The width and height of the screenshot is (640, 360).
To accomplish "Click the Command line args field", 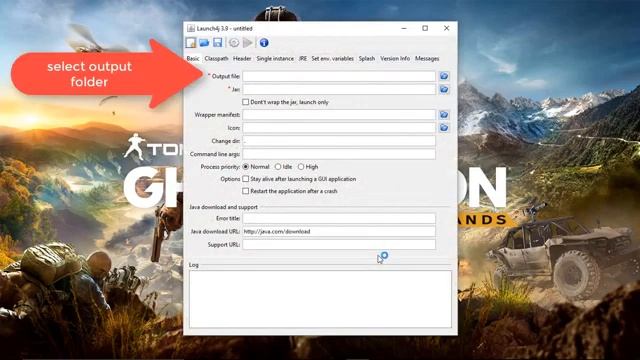I will [339, 154].
